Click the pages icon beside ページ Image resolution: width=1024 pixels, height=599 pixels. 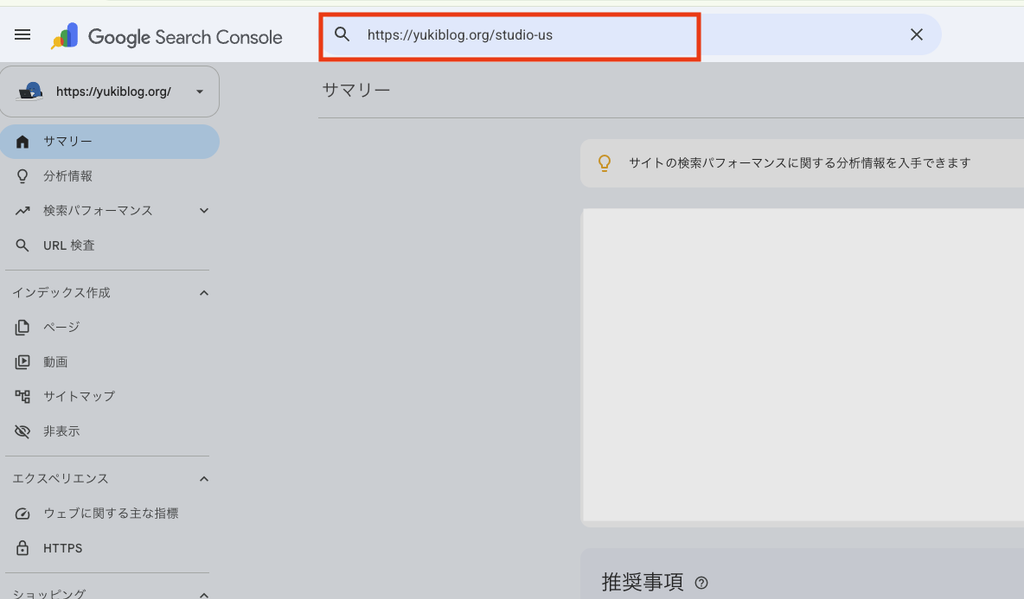[x=22, y=327]
